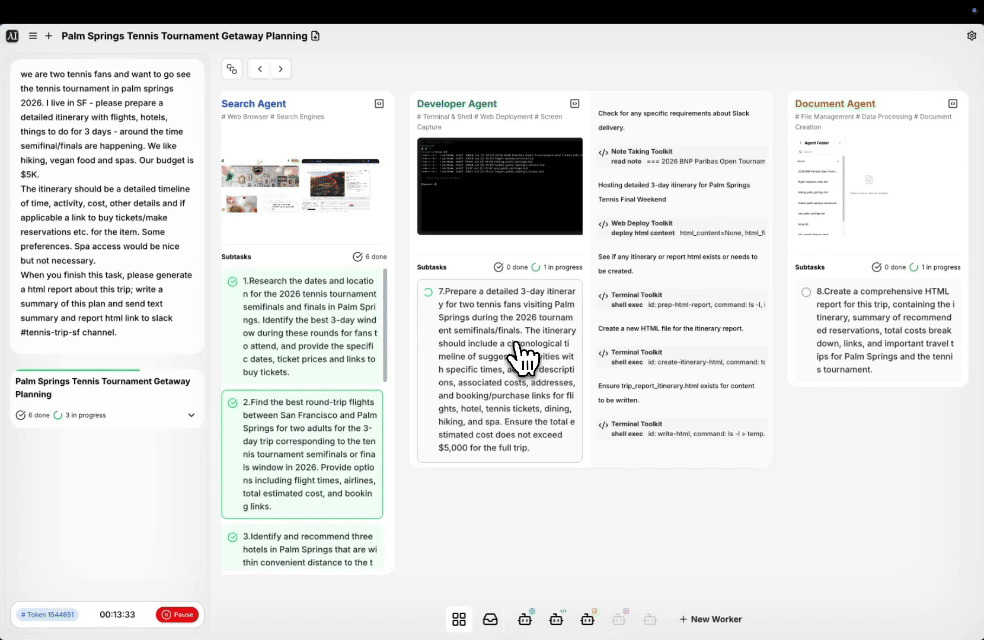Click the green progress bar above task card
Viewport: 984px width, 640px height.
(x=78, y=370)
